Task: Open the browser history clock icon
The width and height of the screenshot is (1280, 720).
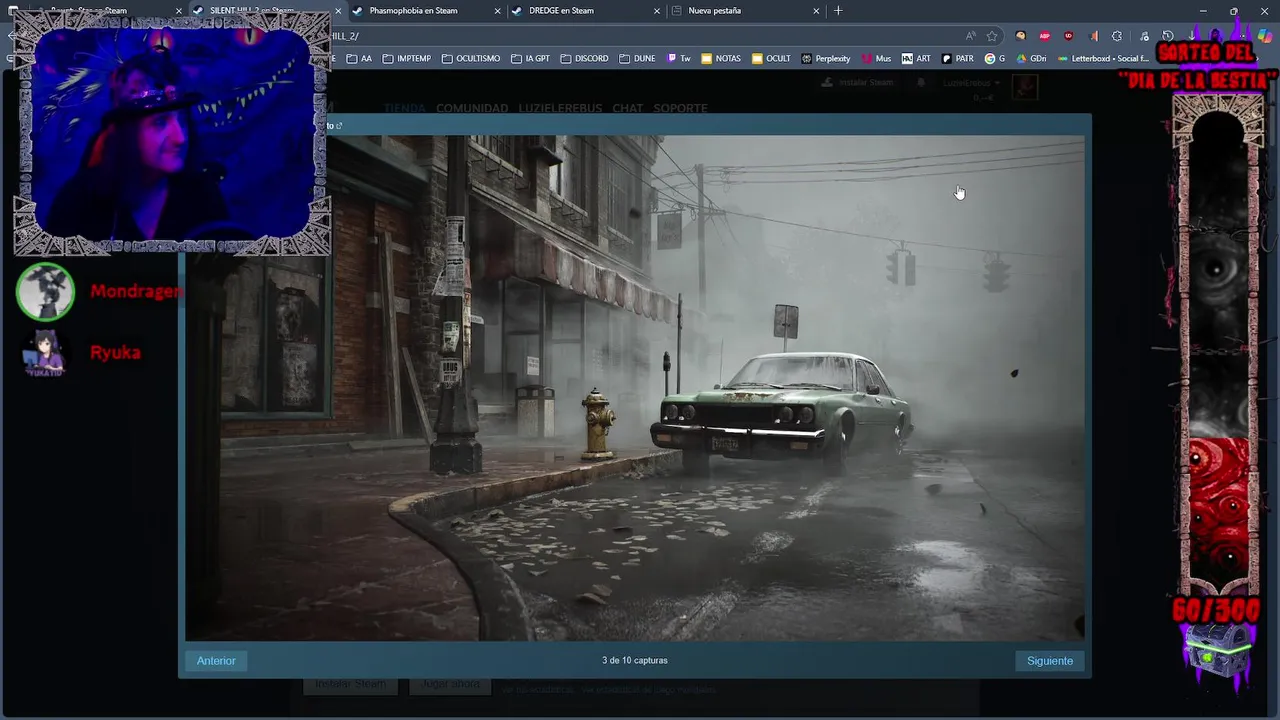Action: tap(1167, 36)
